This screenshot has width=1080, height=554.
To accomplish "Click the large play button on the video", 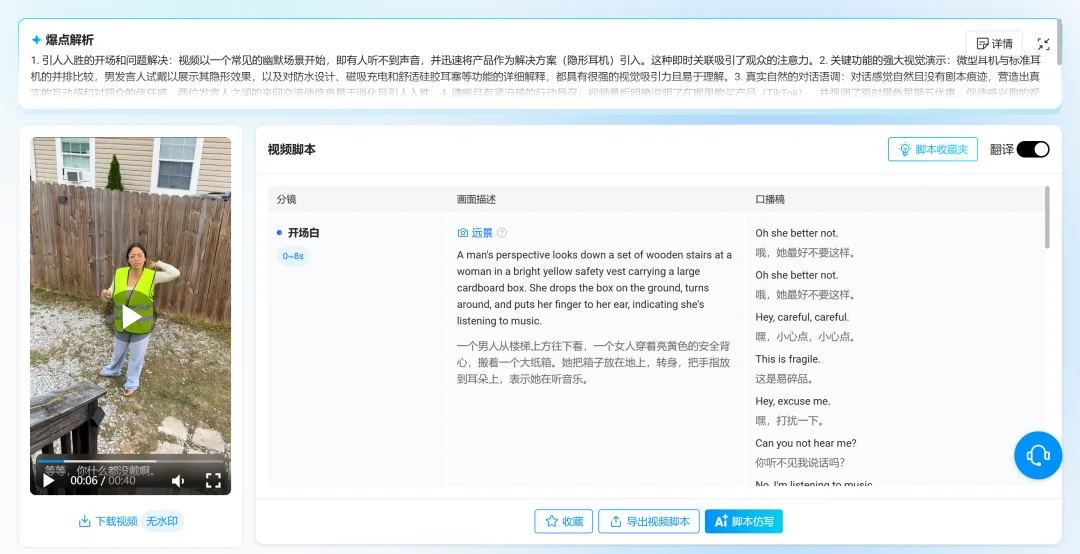I will [x=131, y=317].
